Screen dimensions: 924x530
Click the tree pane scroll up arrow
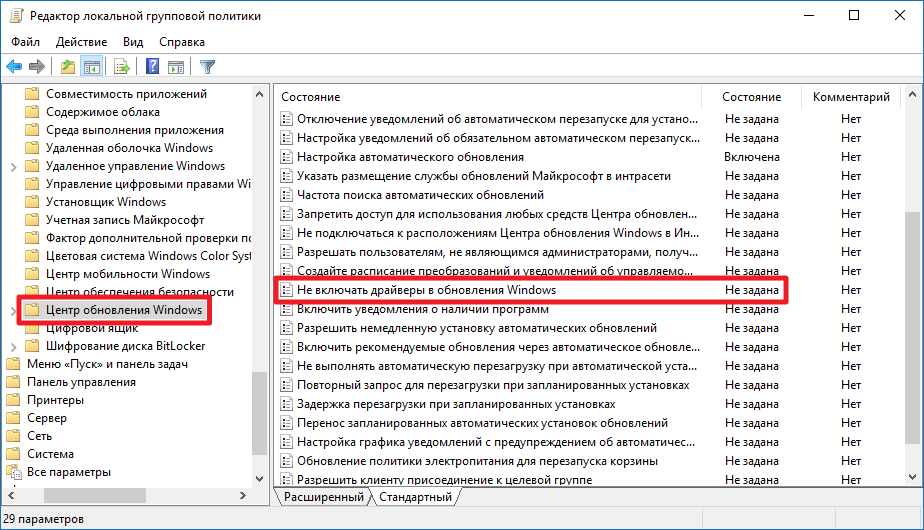[x=259, y=94]
